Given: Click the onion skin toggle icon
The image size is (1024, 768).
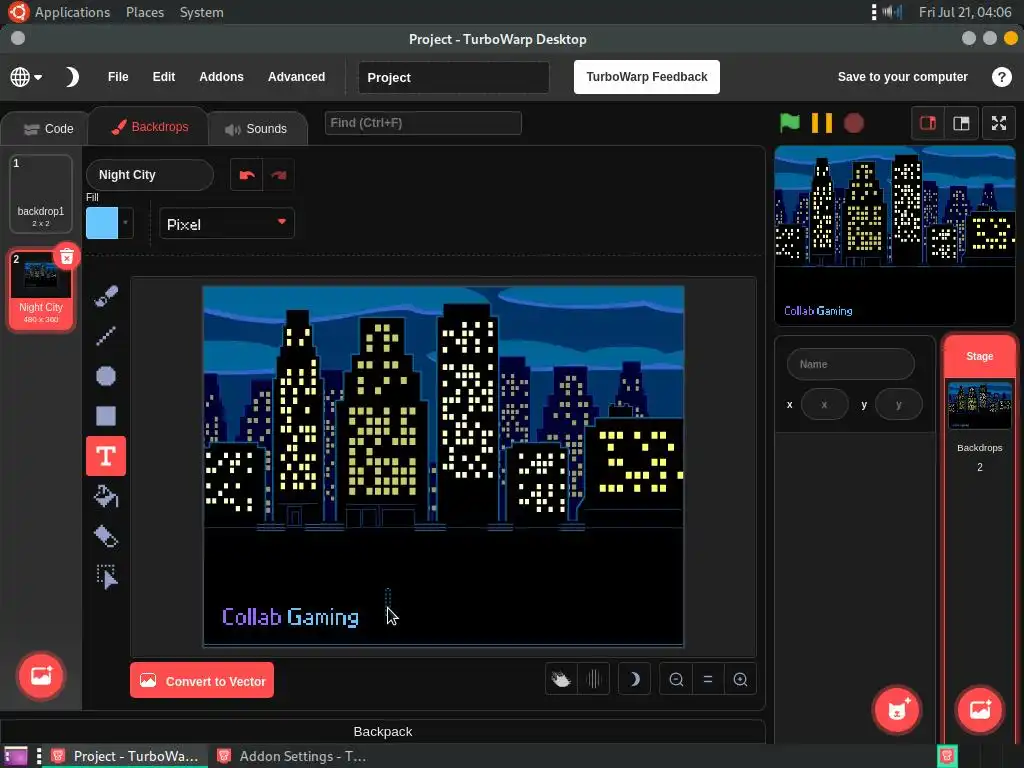Looking at the screenshot, I should coord(561,680).
